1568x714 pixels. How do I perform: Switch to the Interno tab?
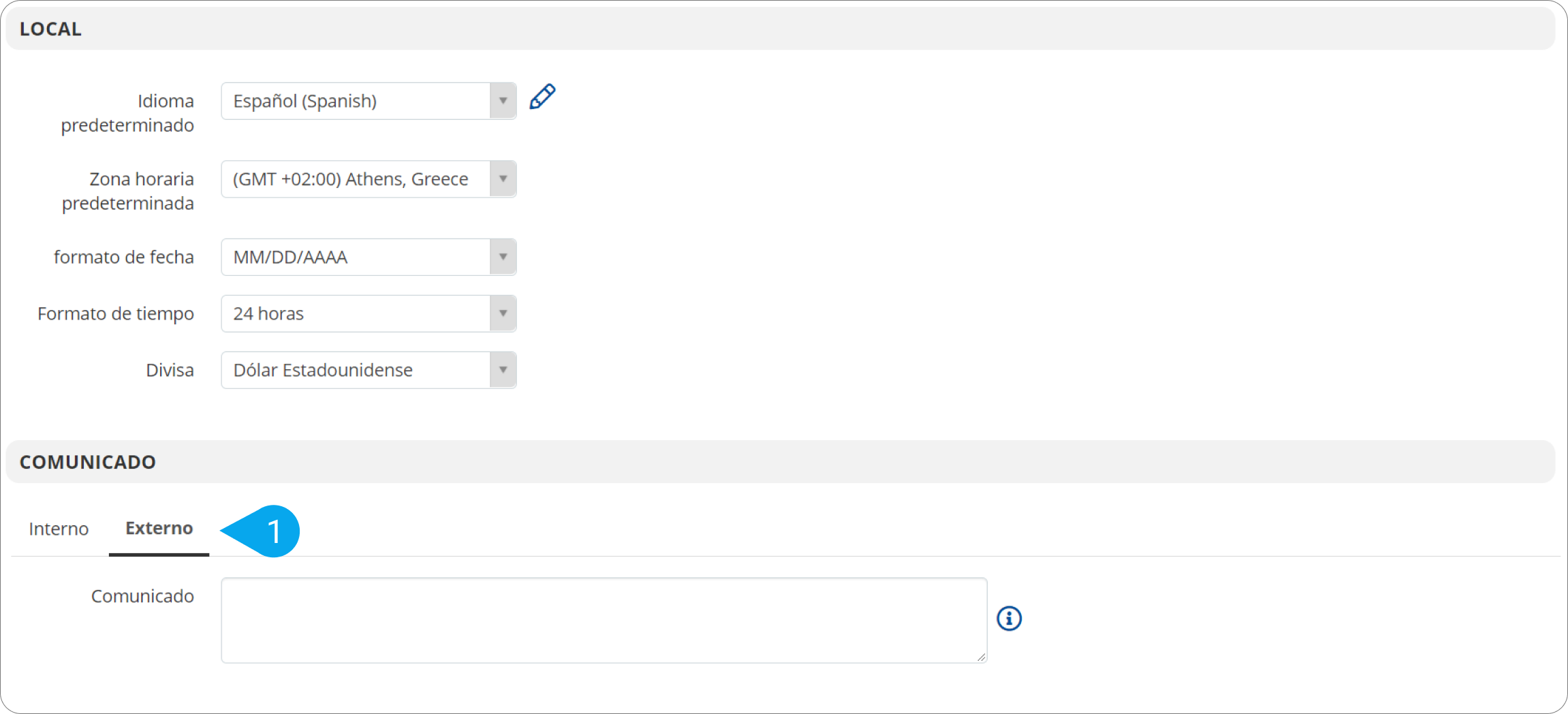click(x=59, y=529)
